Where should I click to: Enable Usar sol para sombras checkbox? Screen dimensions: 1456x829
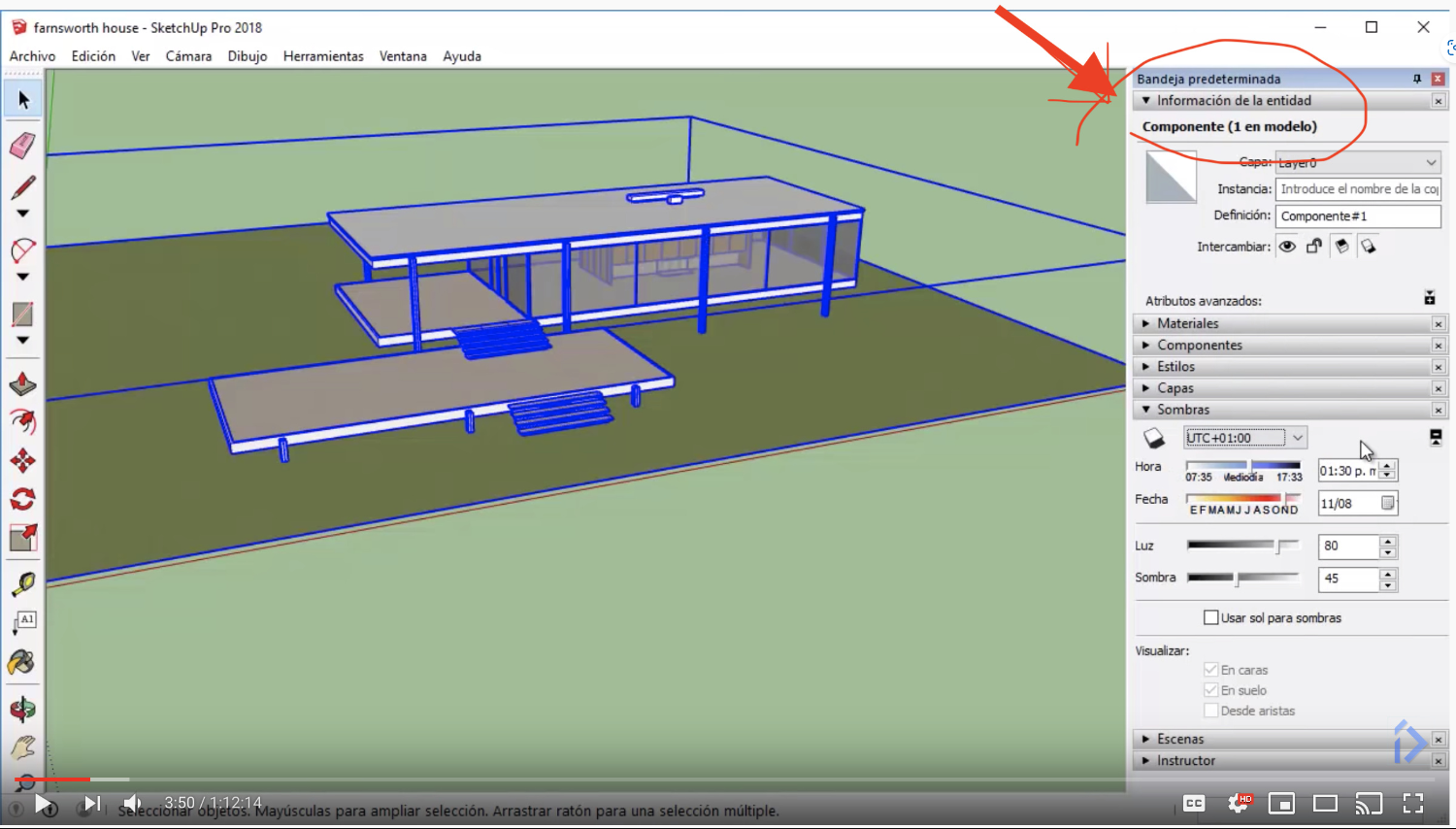click(x=1210, y=617)
